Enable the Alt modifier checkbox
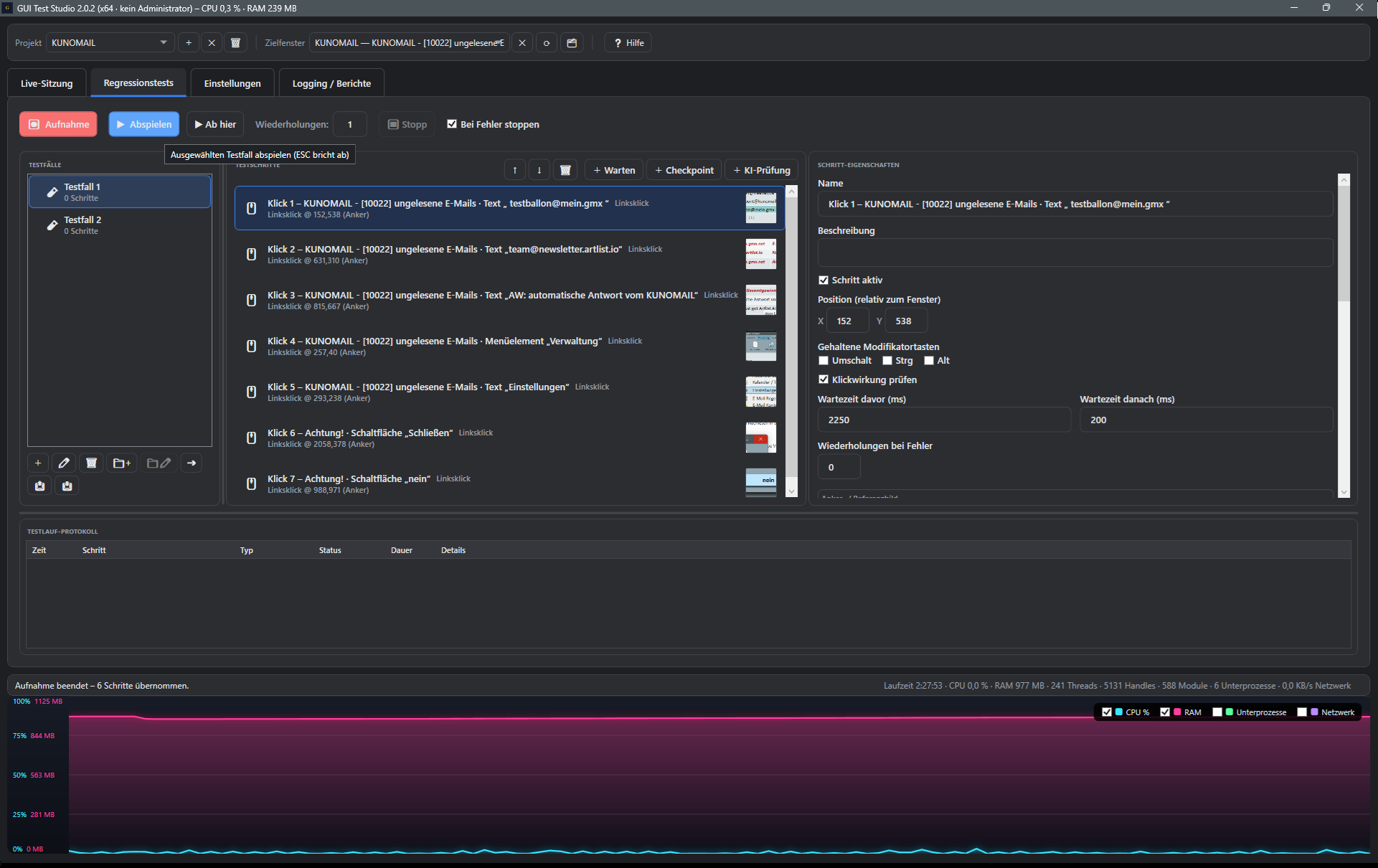The width and height of the screenshot is (1378, 868). pos(929,361)
